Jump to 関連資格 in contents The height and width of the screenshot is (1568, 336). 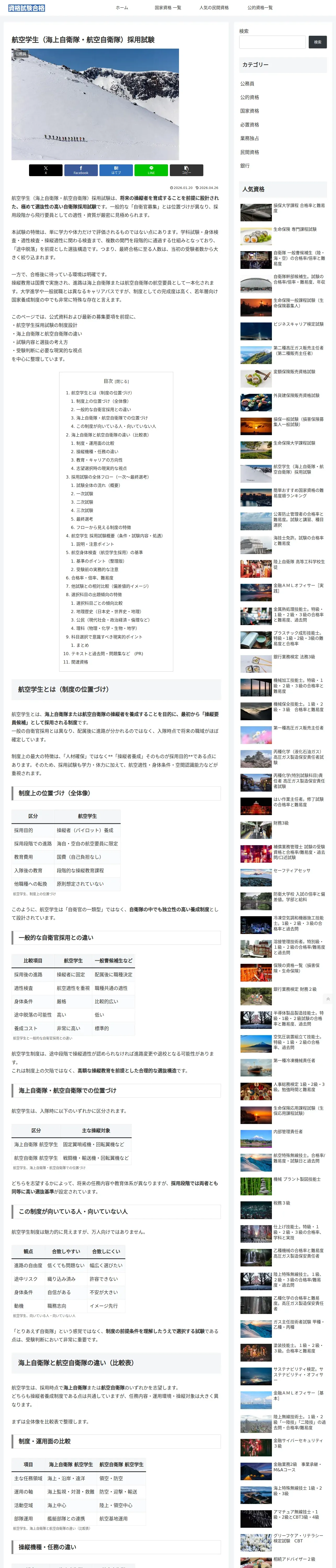point(79,662)
